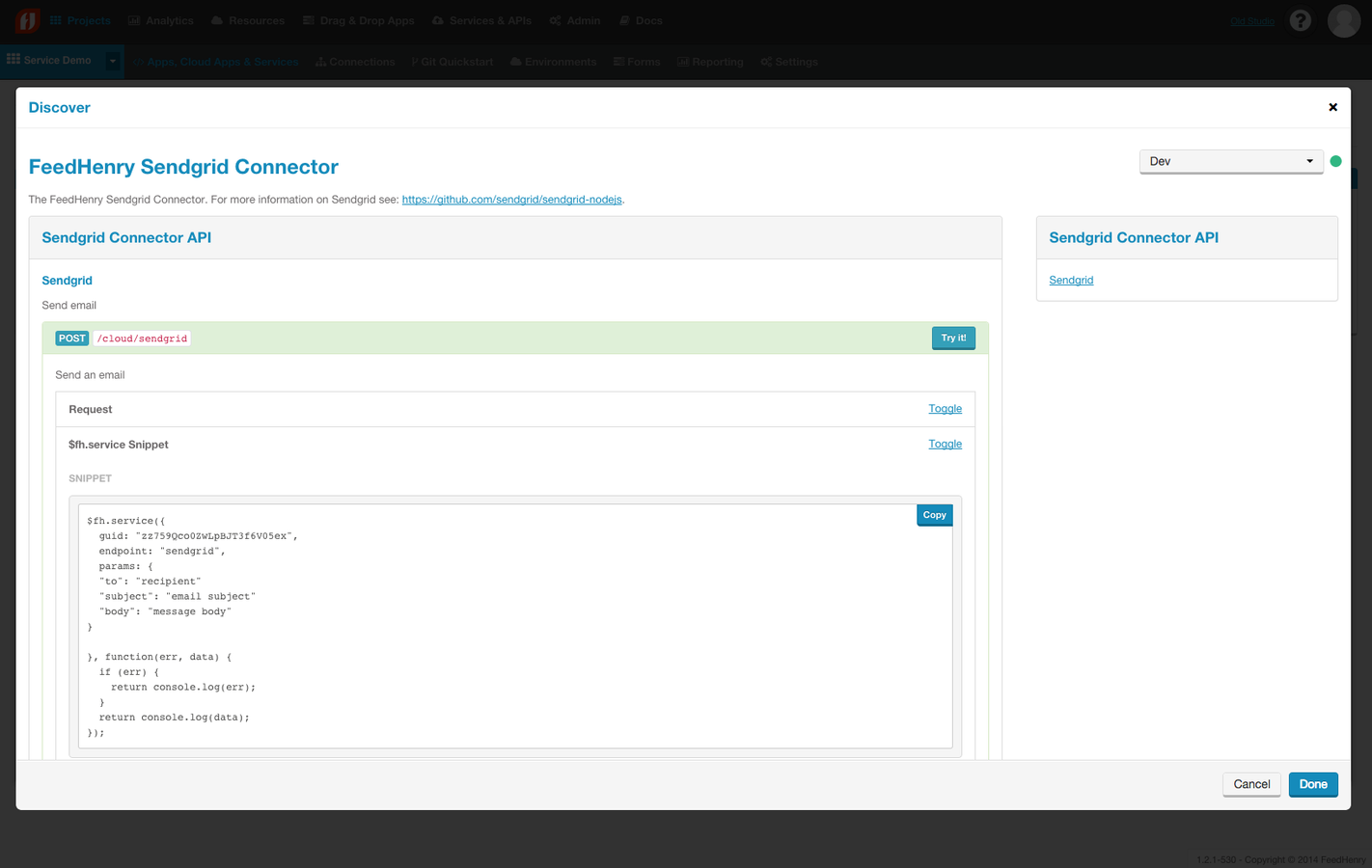Click the /cloud/sendgrid endpoint path
The image size is (1372, 868).
point(142,339)
